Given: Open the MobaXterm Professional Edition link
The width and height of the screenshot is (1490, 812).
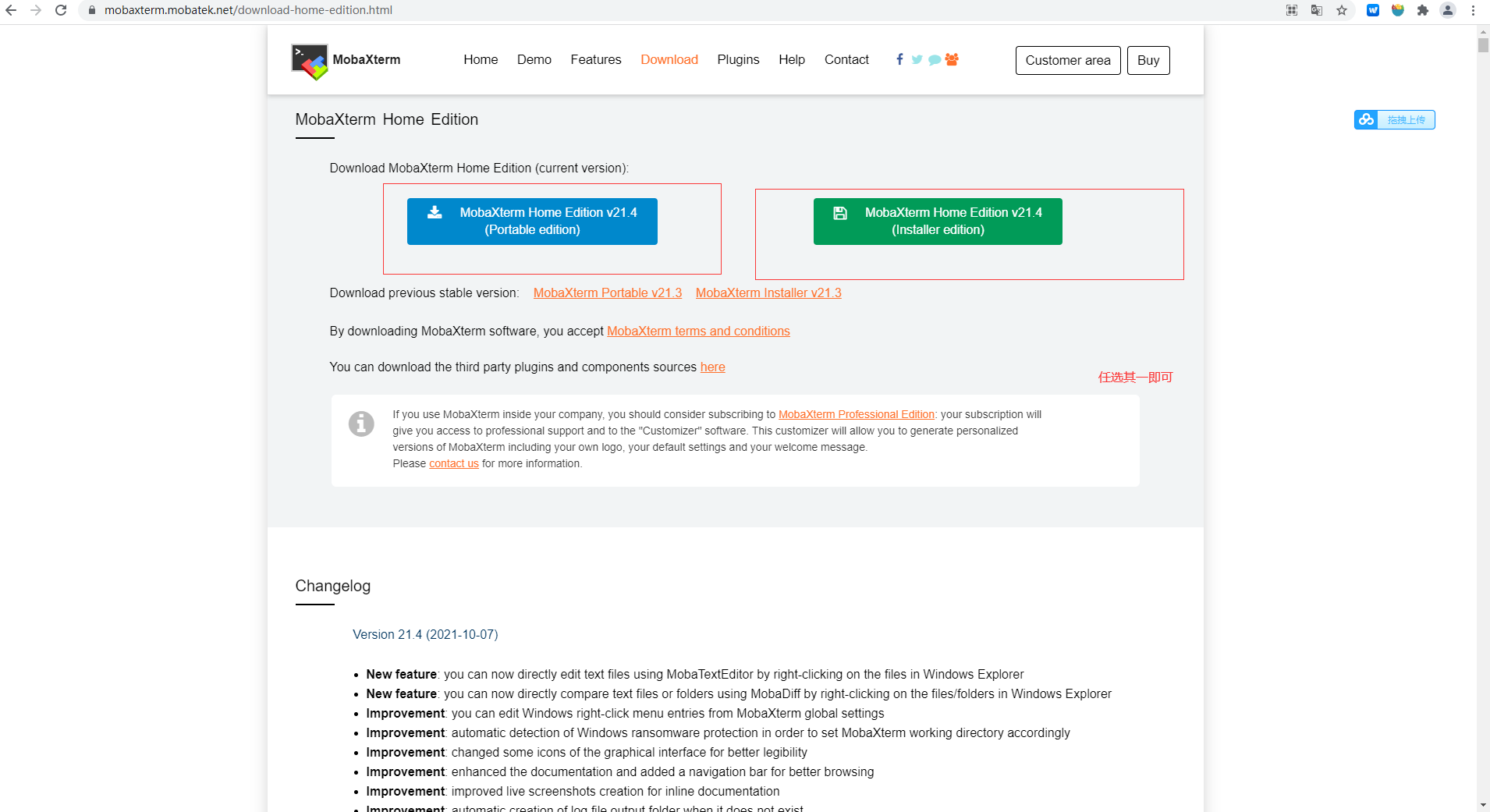Looking at the screenshot, I should [x=856, y=414].
